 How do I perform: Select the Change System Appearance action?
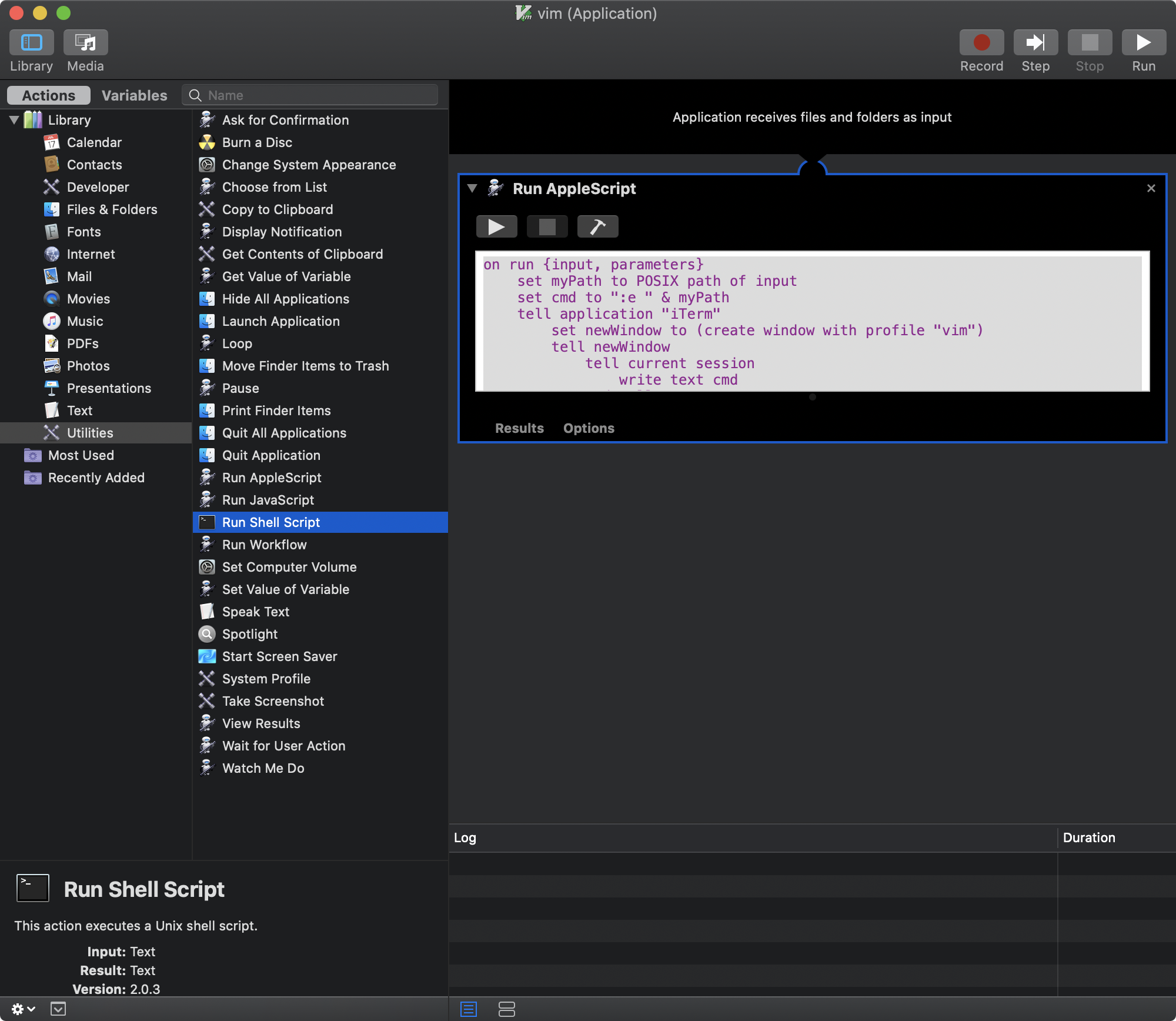(x=320, y=165)
